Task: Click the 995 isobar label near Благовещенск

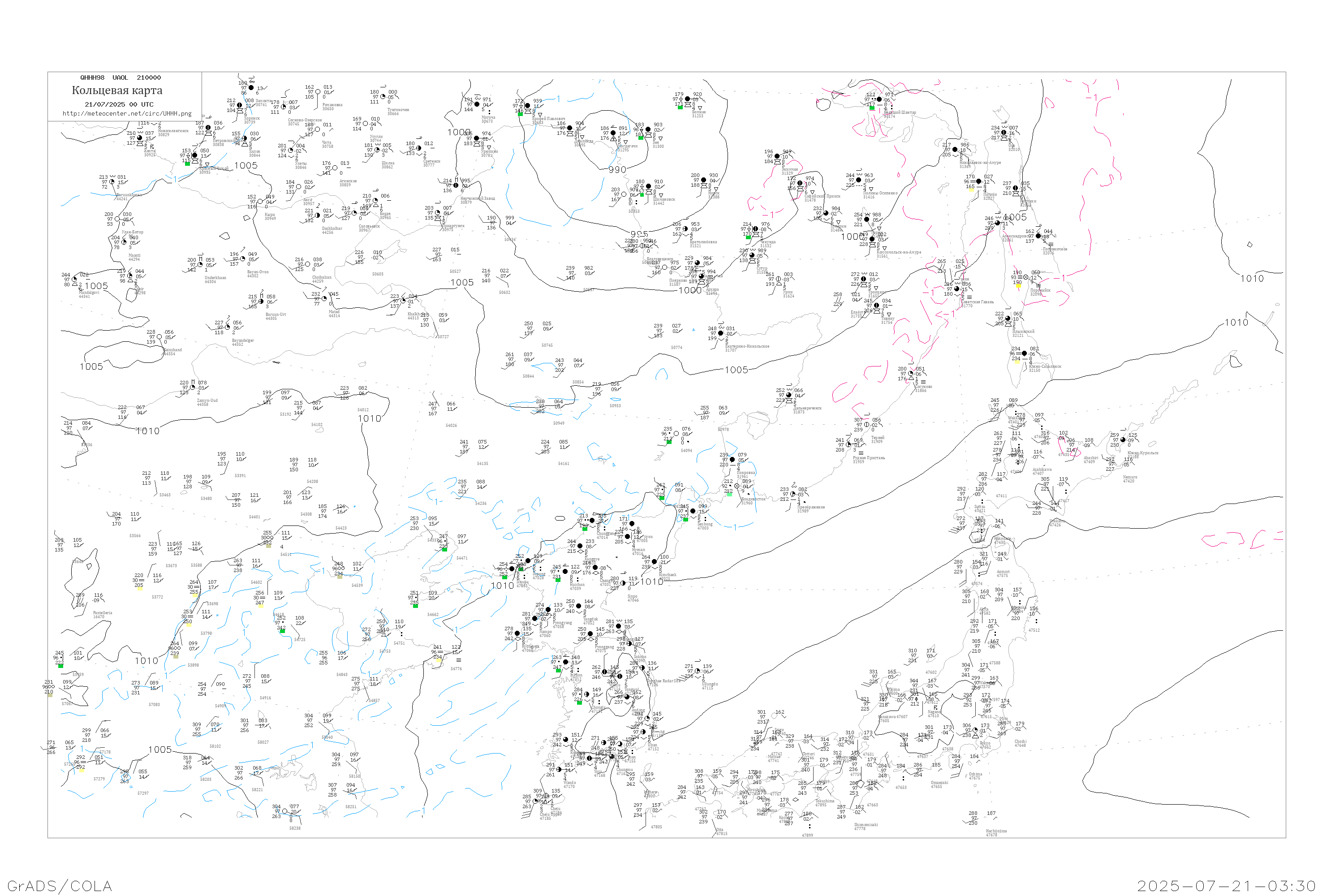Action: pos(639,234)
